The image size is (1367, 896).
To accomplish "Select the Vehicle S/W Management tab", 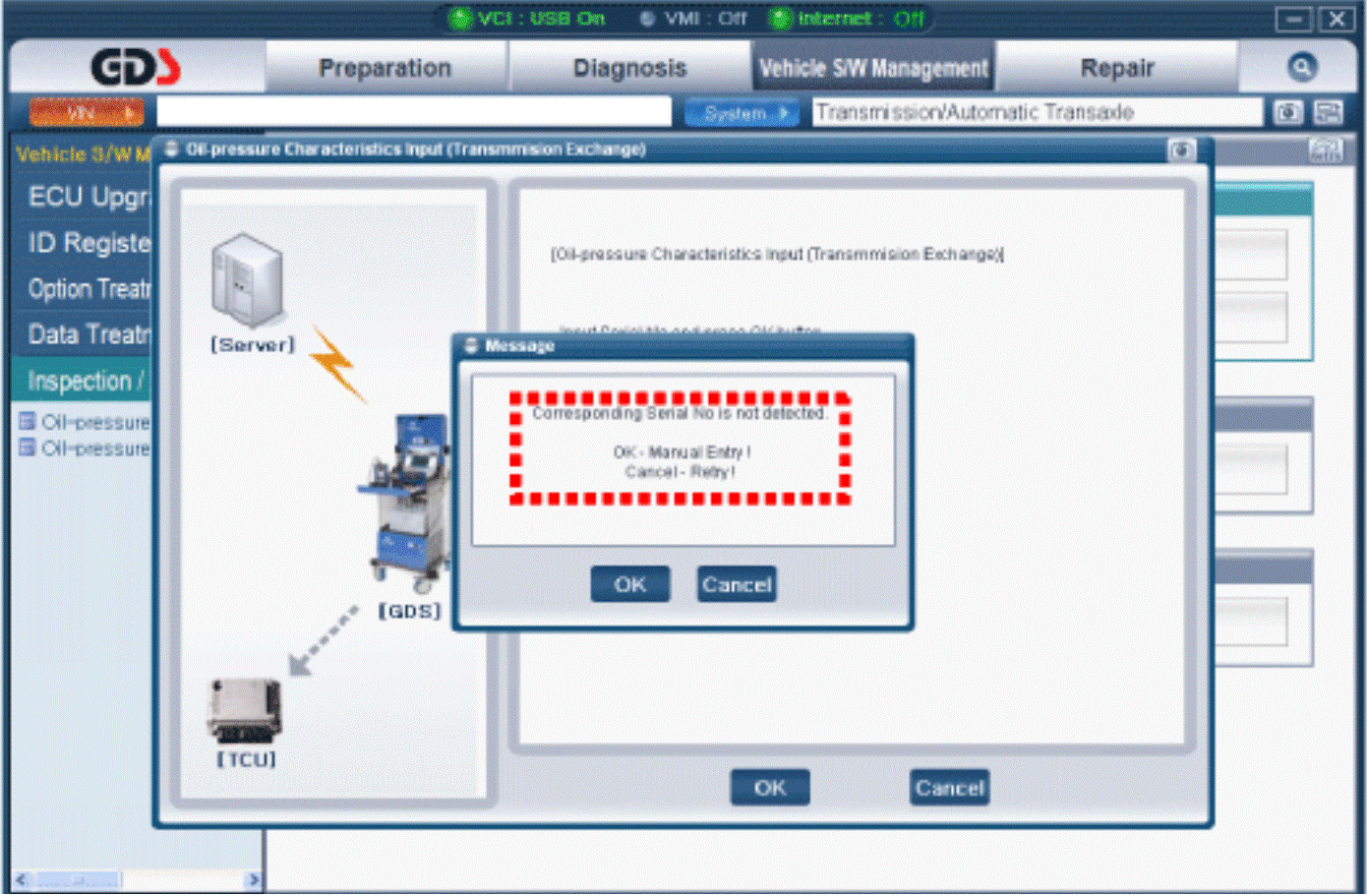I will (873, 68).
